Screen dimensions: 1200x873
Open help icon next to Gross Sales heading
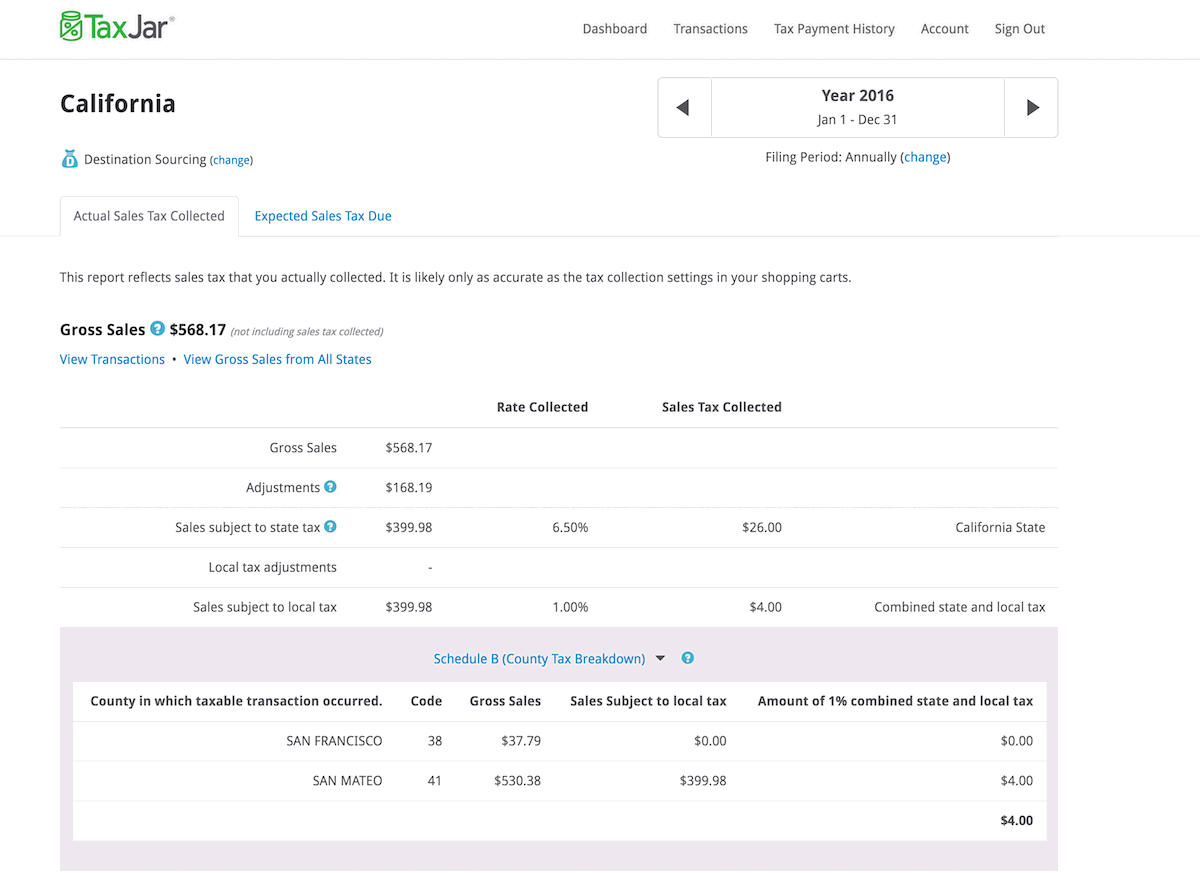pyautogui.click(x=157, y=329)
